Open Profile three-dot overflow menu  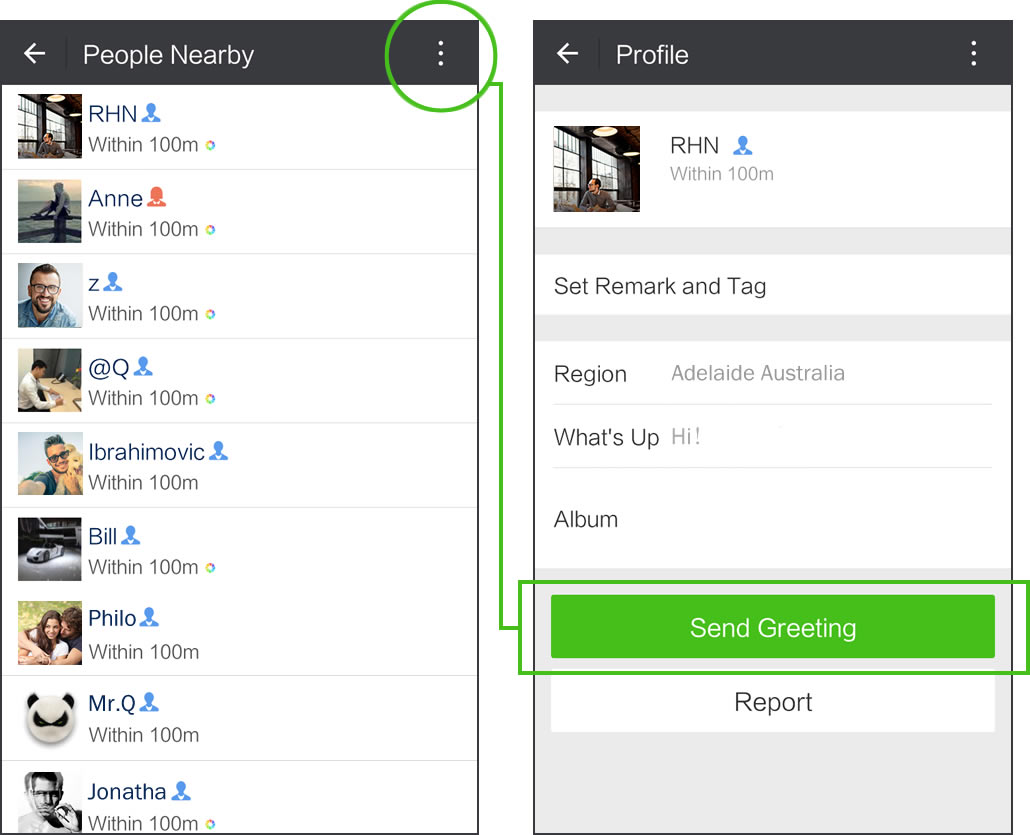click(x=974, y=54)
